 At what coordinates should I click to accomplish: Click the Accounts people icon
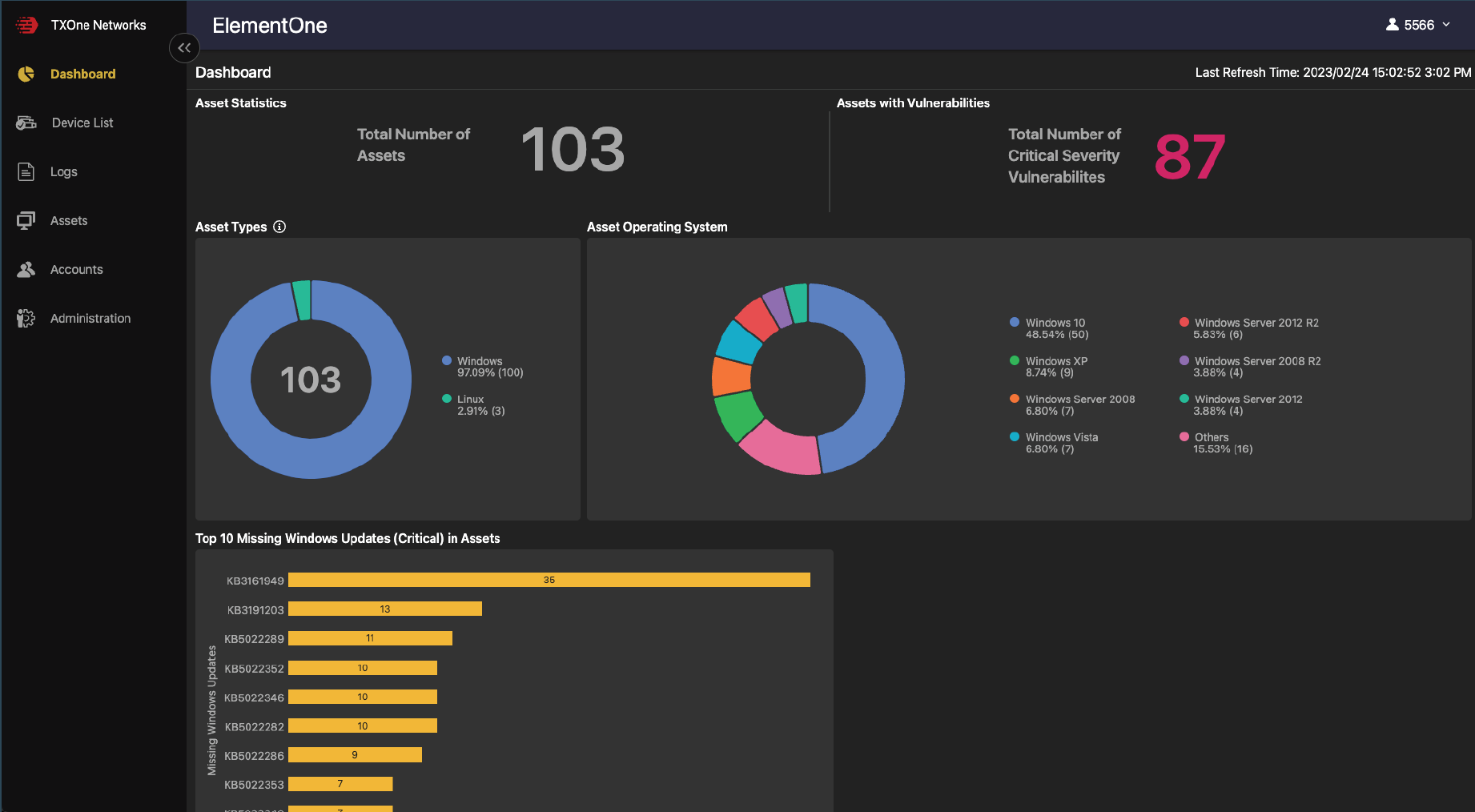(26, 269)
